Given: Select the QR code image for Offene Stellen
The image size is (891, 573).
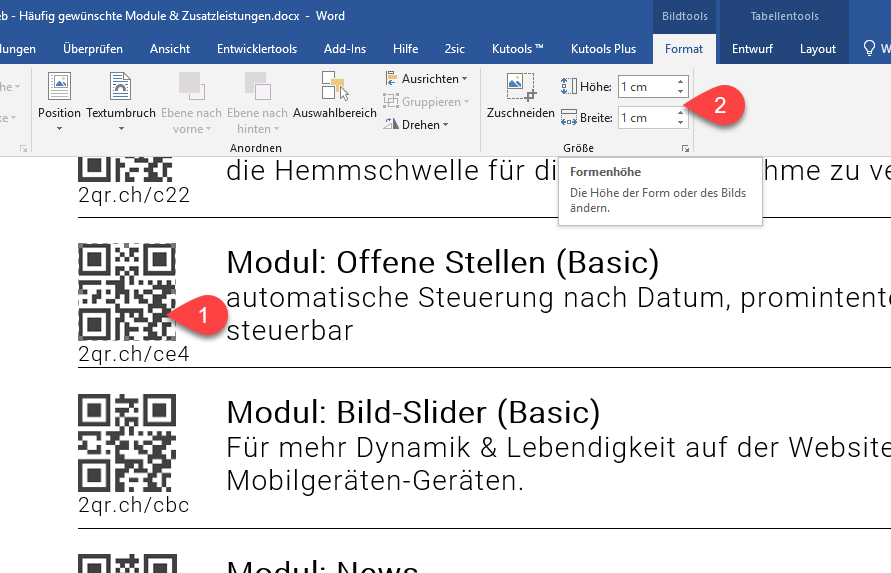Looking at the screenshot, I should [126, 292].
